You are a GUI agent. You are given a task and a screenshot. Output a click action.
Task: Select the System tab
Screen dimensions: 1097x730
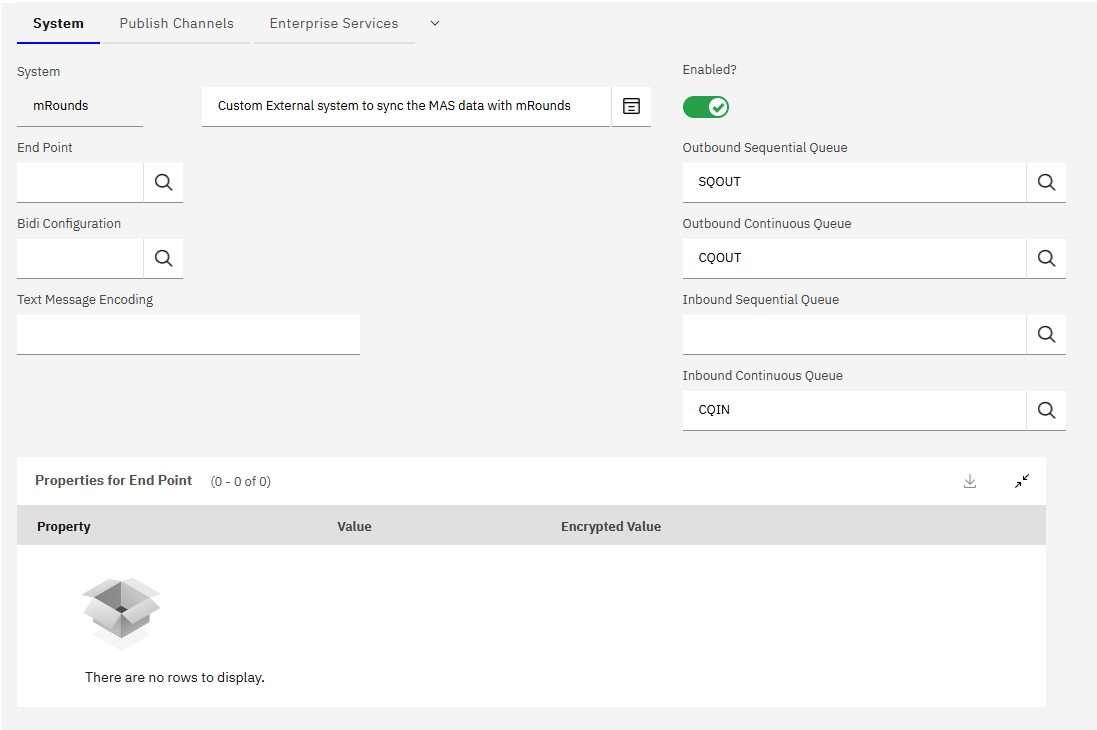point(58,23)
